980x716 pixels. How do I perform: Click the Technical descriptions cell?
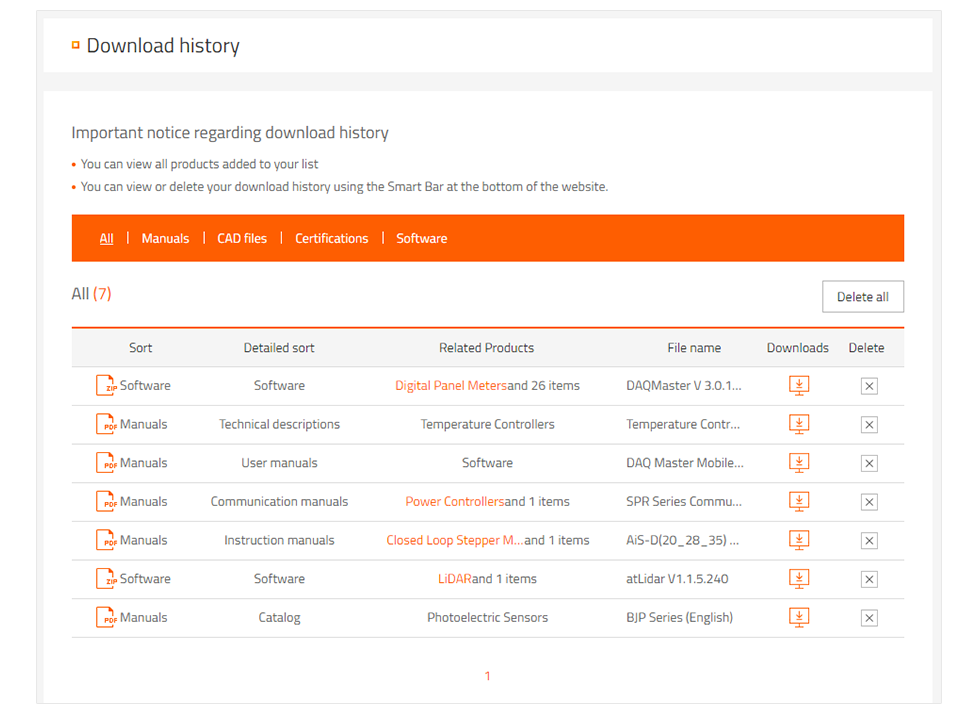[x=279, y=424]
